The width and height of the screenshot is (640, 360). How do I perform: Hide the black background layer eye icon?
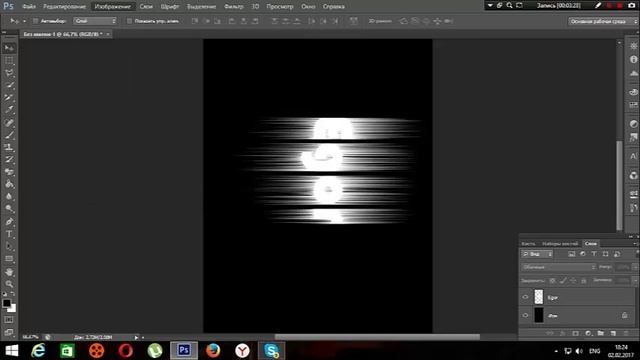[x=525, y=315]
